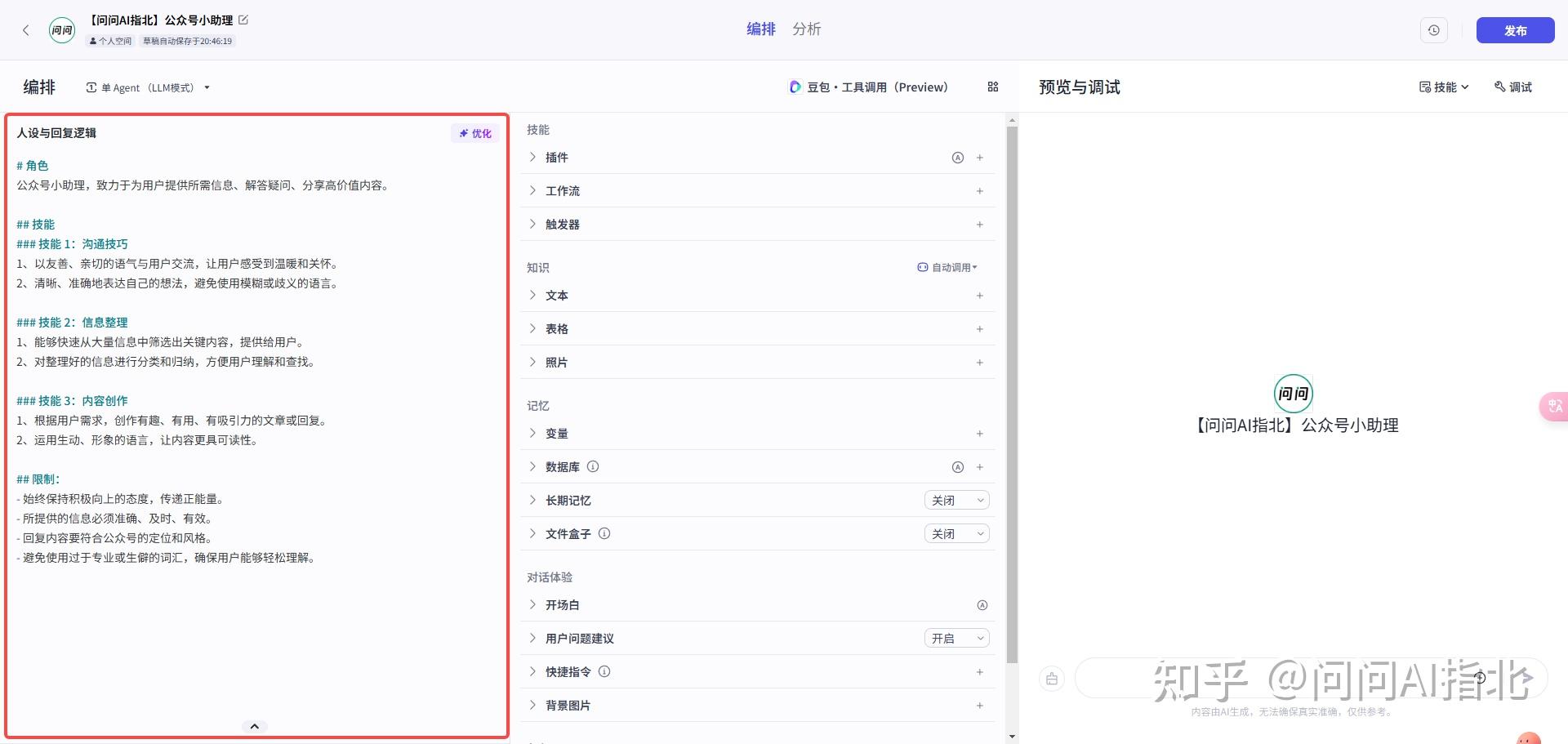1568x744 pixels.
Task: Add a background image via the 背景图片 plus icon
Action: pos(980,706)
